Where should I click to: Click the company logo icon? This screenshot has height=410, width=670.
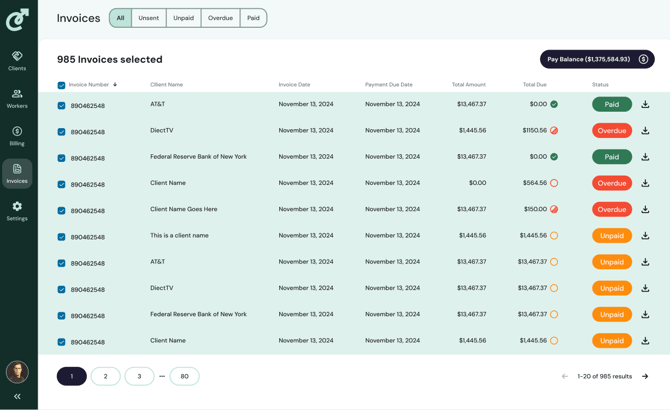click(17, 19)
